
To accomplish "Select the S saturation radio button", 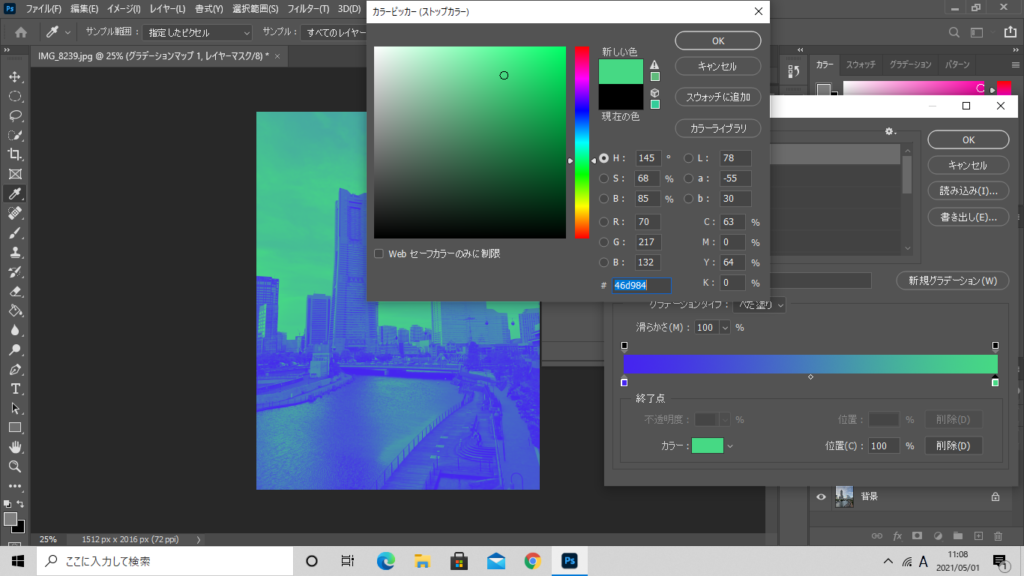I will coord(603,178).
